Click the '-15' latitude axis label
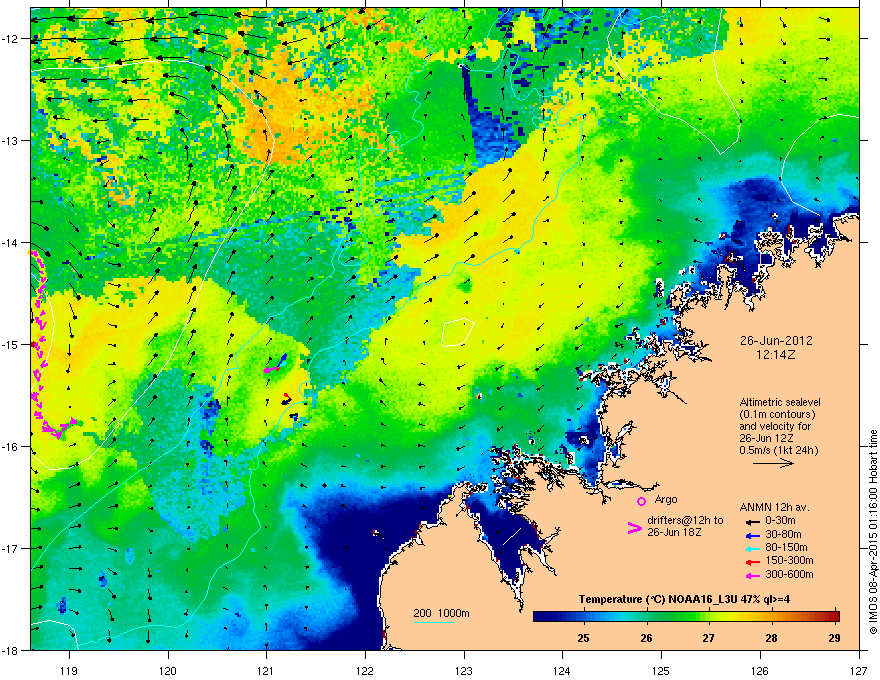This screenshot has width=880, height=680. point(12,344)
